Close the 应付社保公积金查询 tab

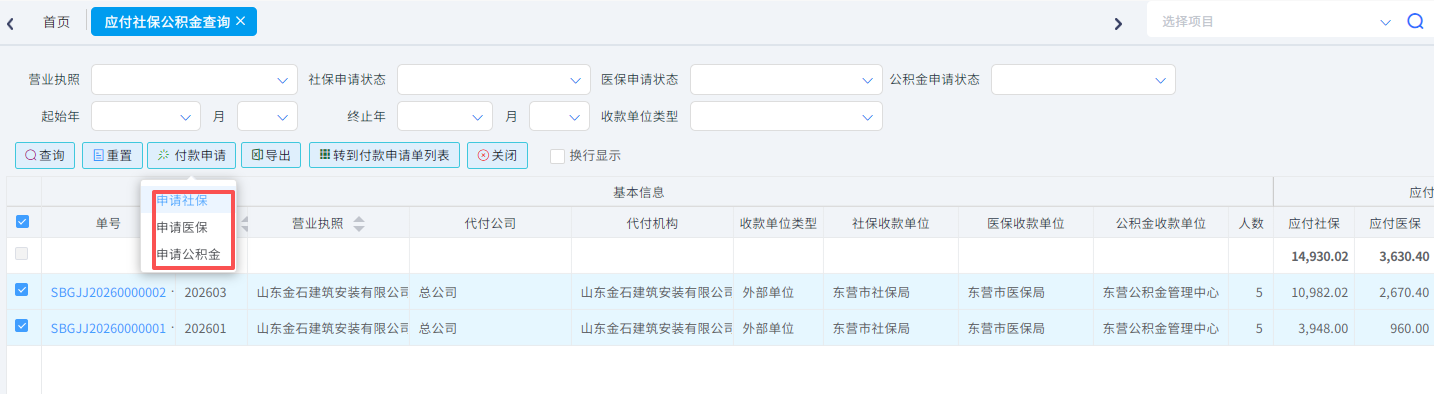pyautogui.click(x=240, y=21)
